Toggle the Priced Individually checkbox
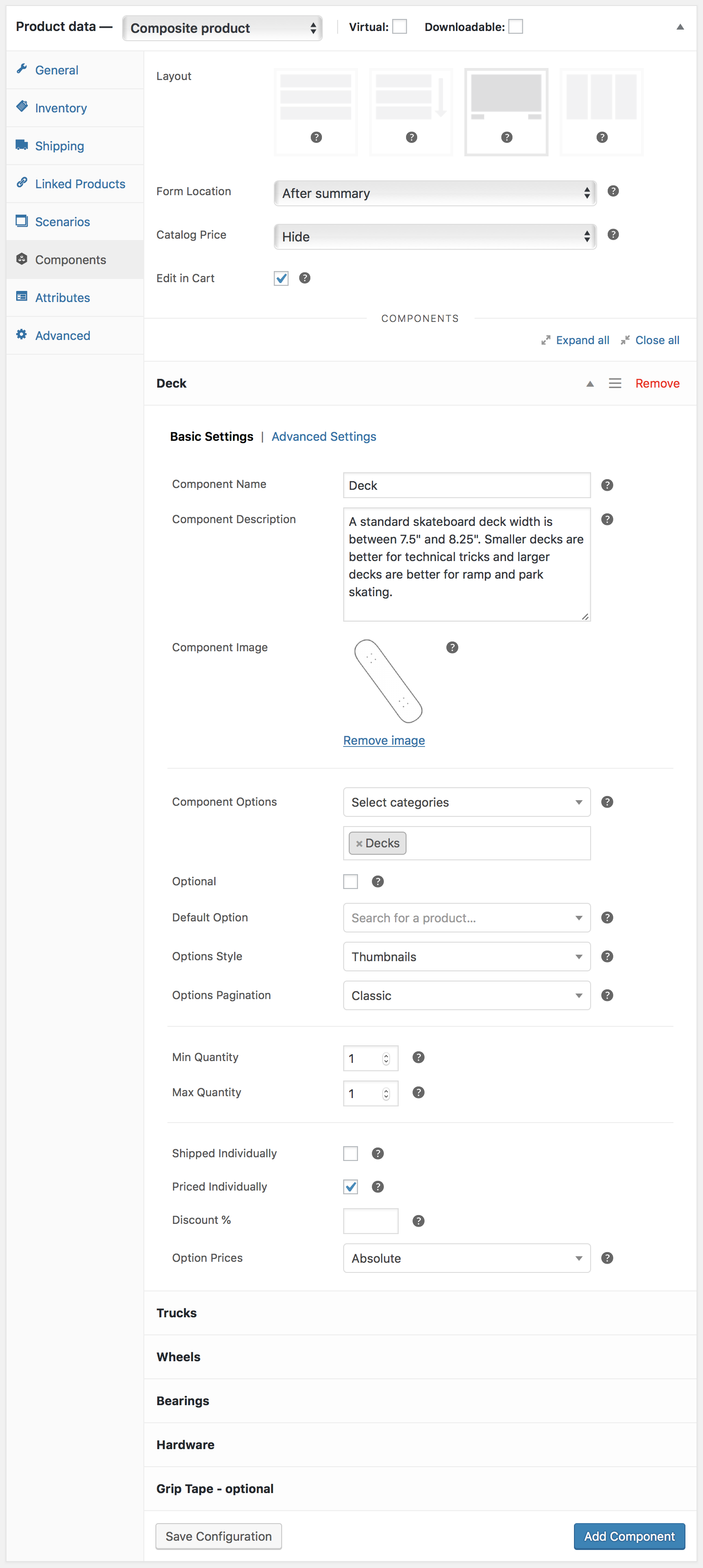703x1568 pixels. [x=351, y=1186]
